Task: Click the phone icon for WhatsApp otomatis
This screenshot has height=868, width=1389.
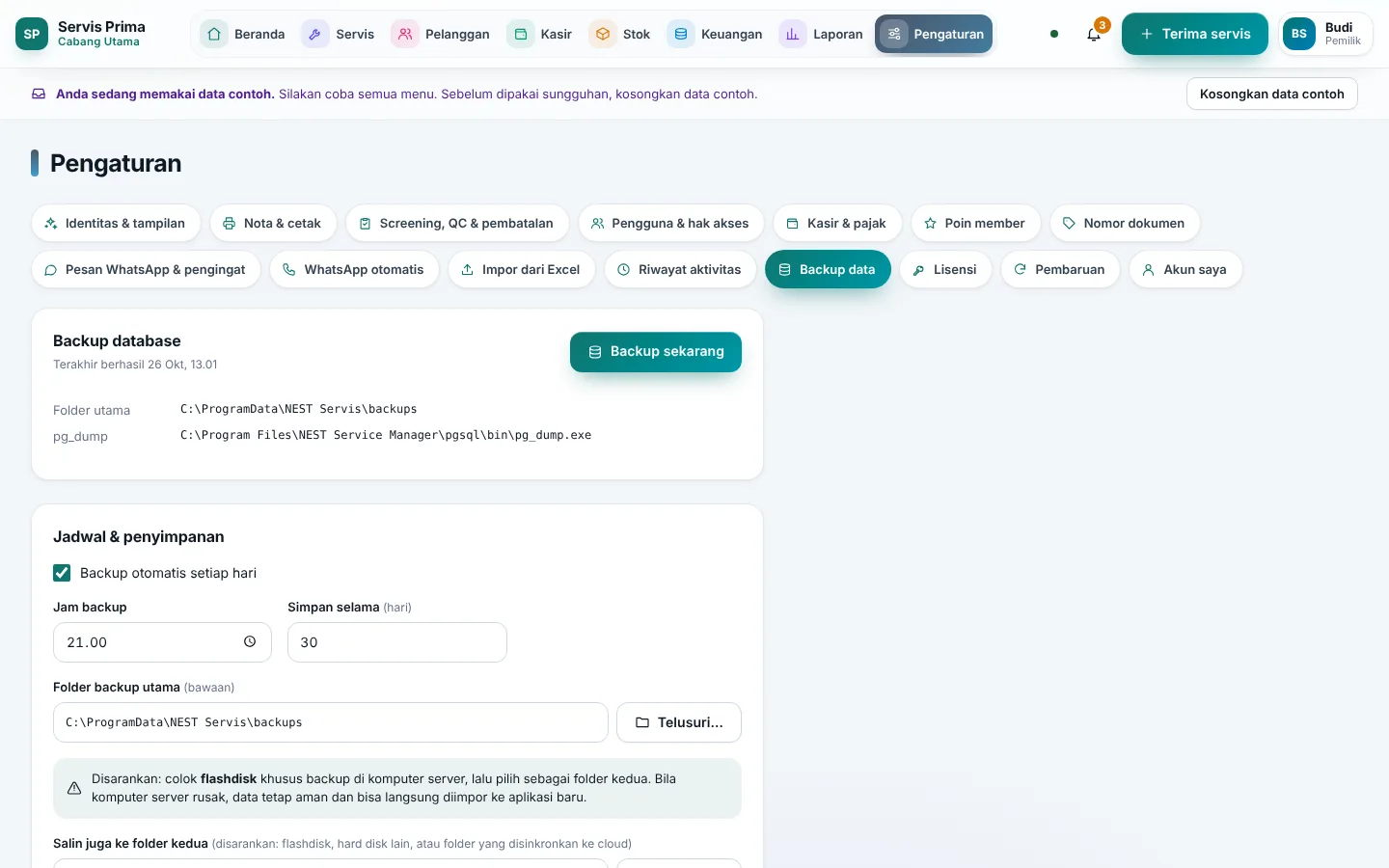Action: pos(289,270)
